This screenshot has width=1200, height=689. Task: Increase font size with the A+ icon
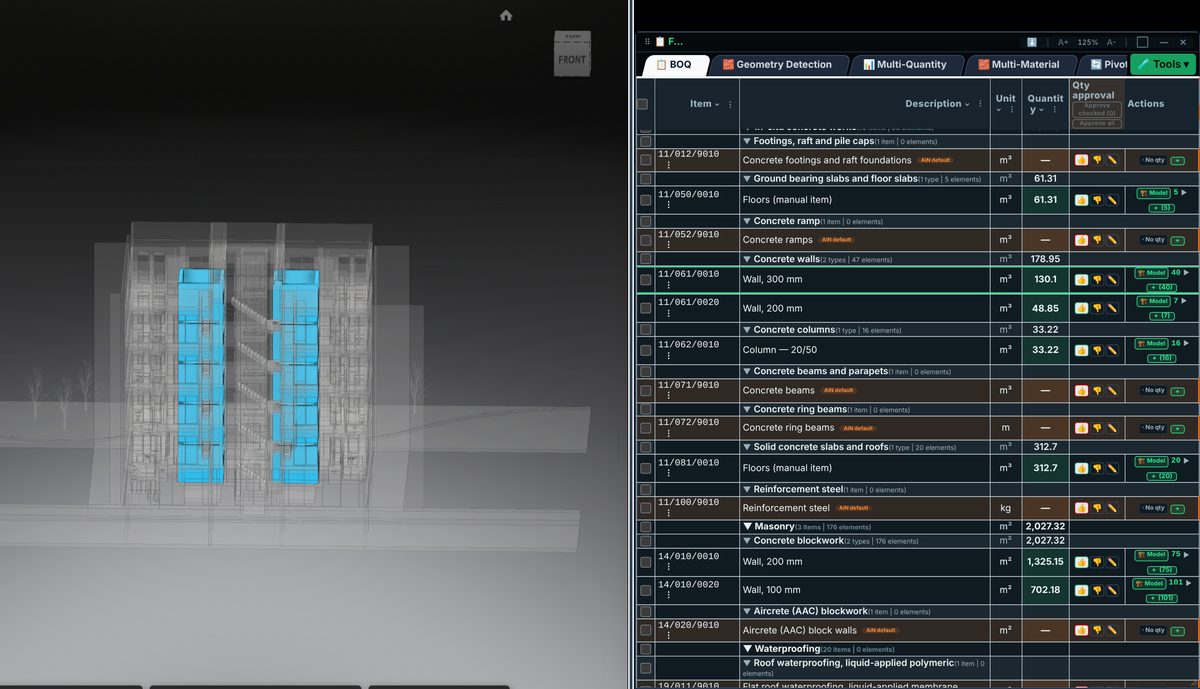[1063, 42]
